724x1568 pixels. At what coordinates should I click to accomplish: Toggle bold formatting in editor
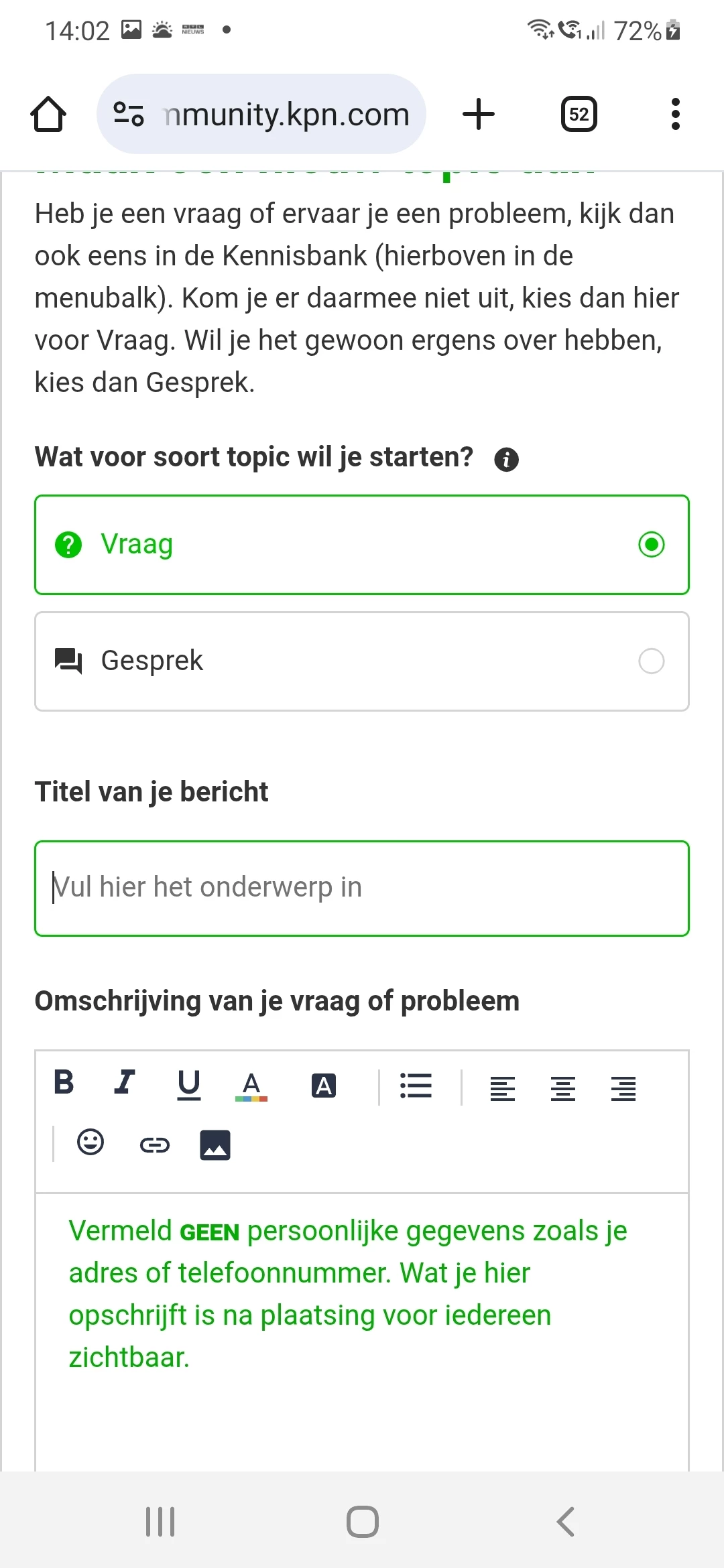point(64,1082)
